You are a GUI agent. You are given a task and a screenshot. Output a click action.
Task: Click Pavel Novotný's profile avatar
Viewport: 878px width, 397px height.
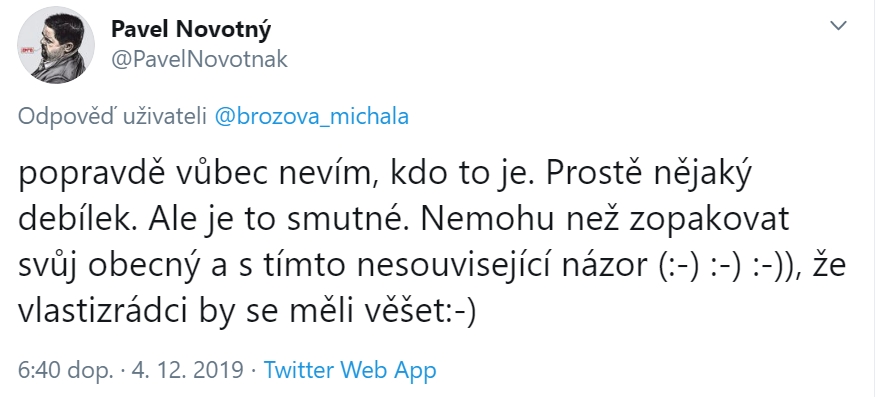56,45
